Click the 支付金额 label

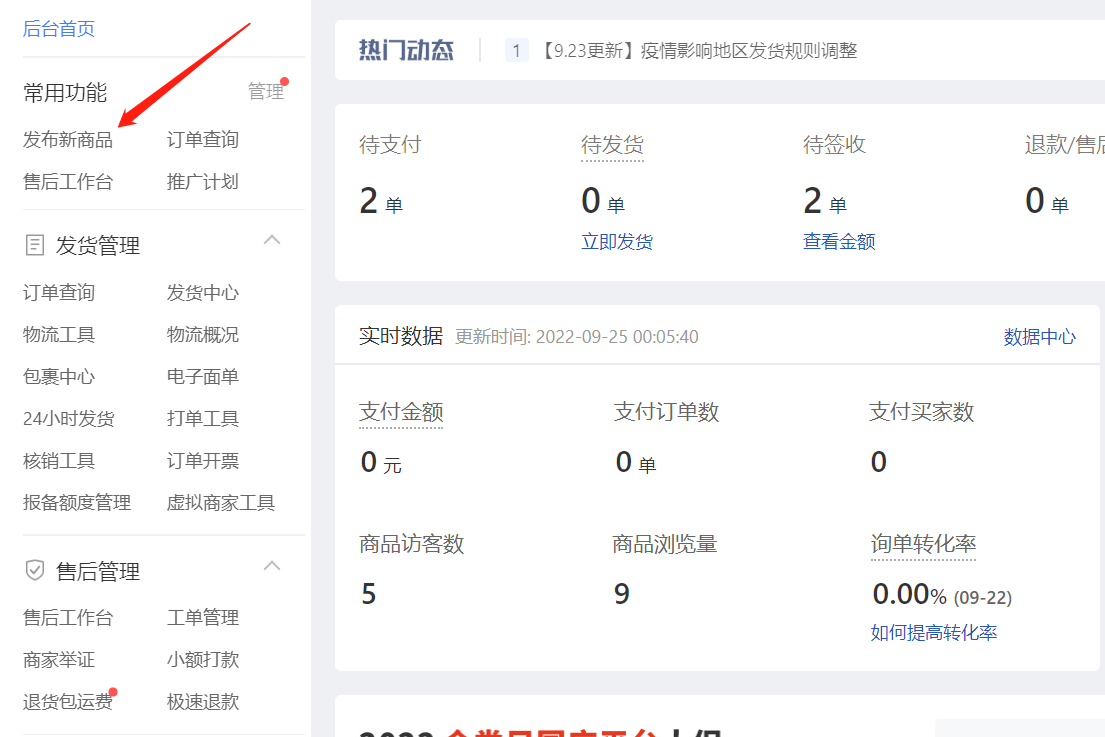click(x=401, y=411)
